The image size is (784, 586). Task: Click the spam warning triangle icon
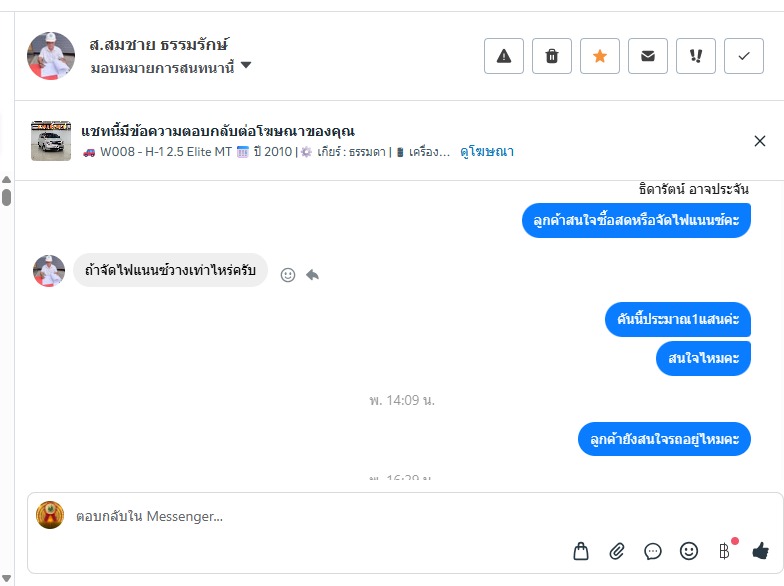point(504,56)
